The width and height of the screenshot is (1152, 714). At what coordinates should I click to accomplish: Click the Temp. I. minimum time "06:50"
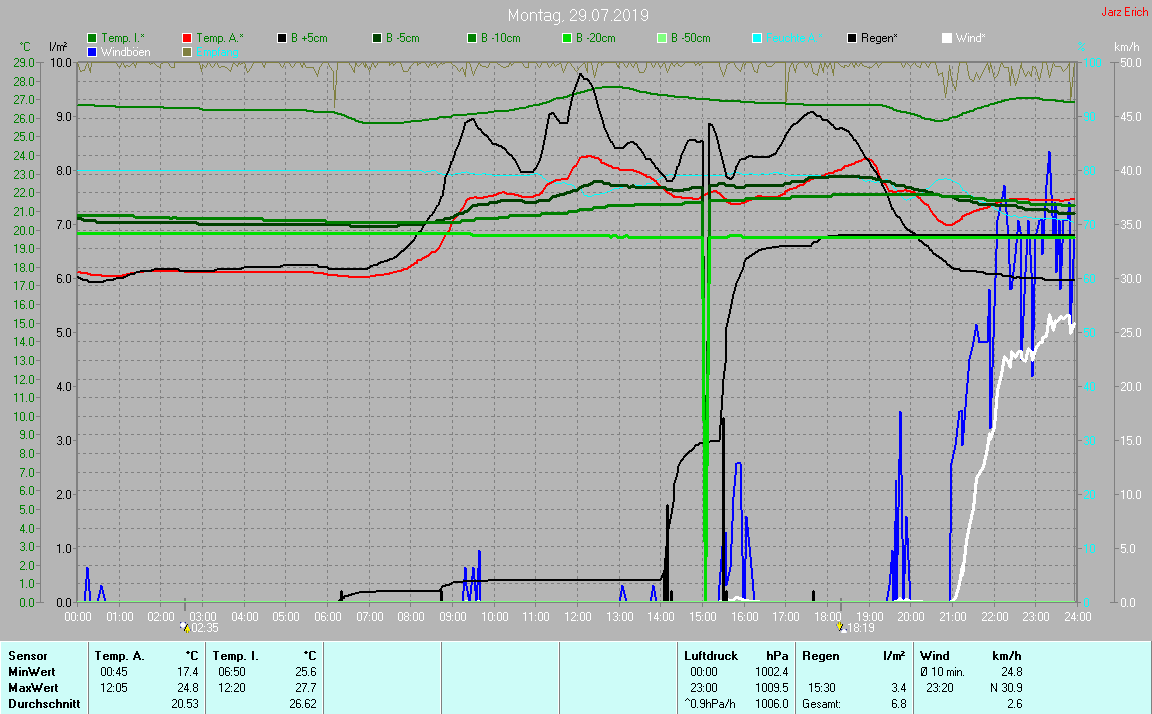point(231,672)
